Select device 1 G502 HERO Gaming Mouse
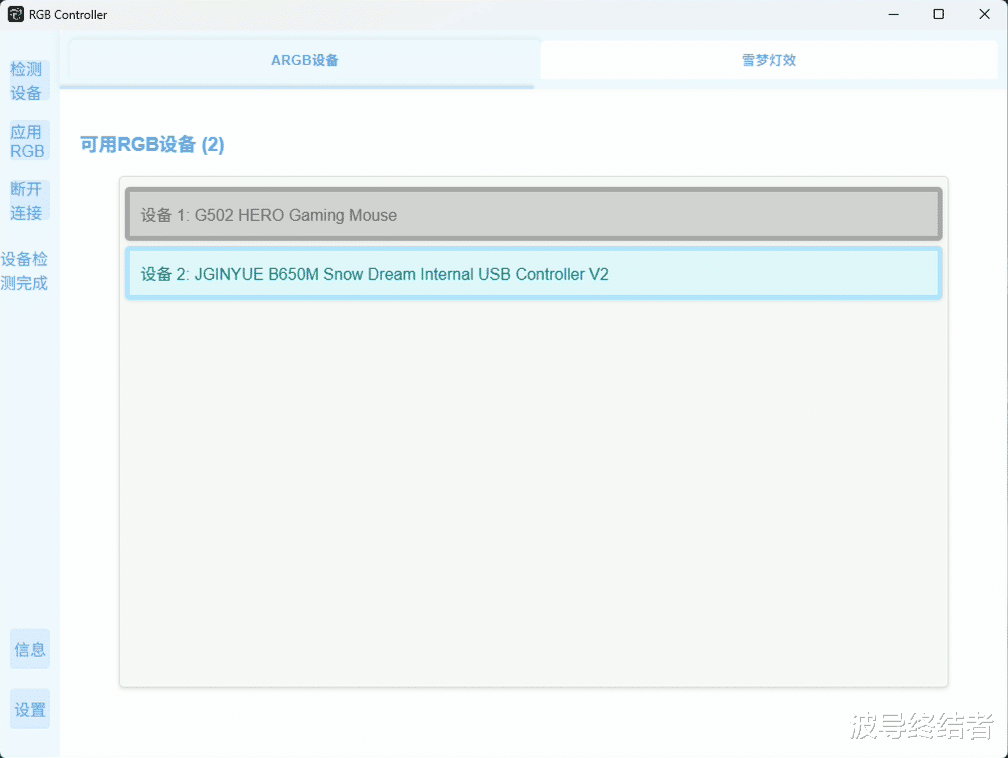The width and height of the screenshot is (1008, 758). (x=534, y=215)
